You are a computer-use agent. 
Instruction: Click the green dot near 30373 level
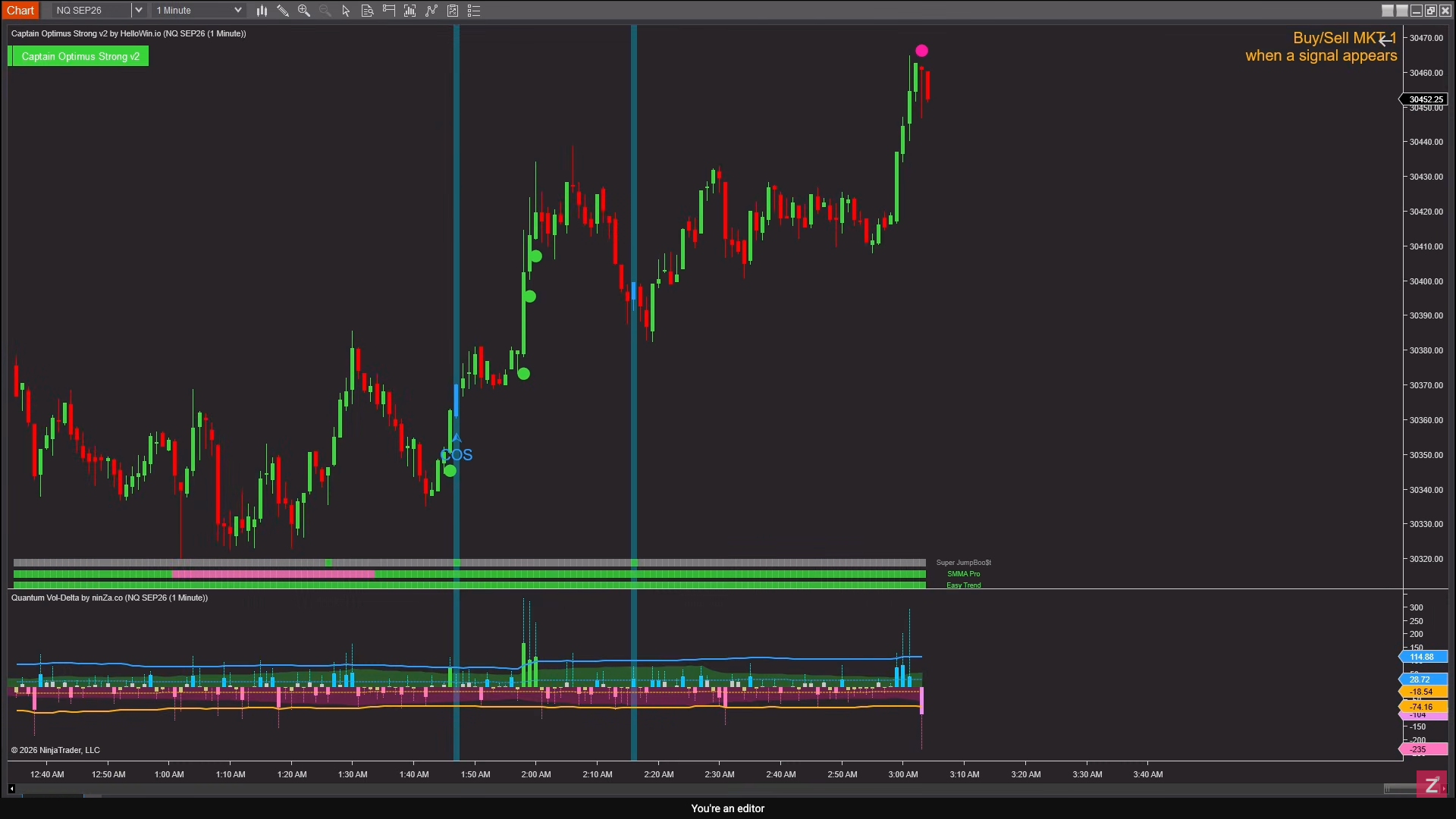pos(524,374)
